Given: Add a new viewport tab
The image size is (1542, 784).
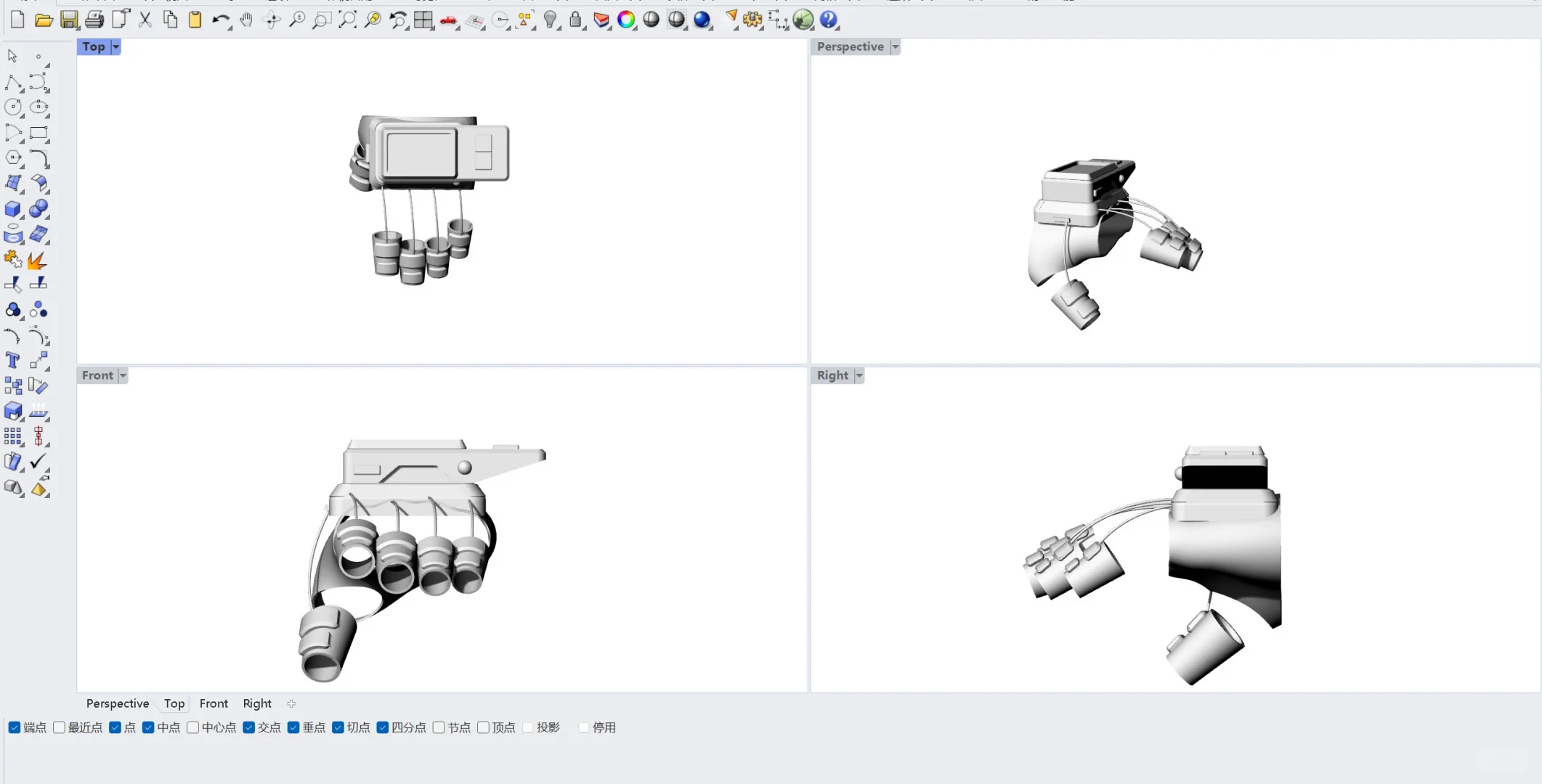Looking at the screenshot, I should tap(291, 703).
